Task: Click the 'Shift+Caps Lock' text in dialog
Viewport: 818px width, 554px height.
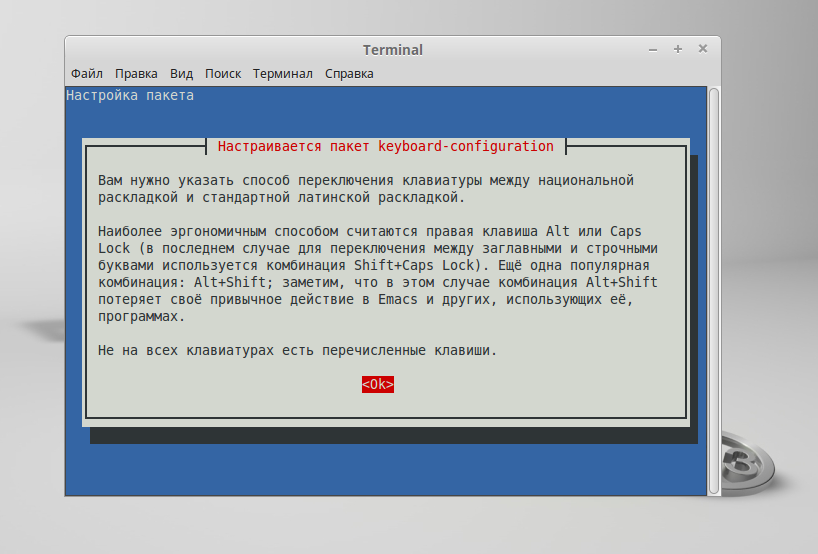Action: click(x=416, y=265)
